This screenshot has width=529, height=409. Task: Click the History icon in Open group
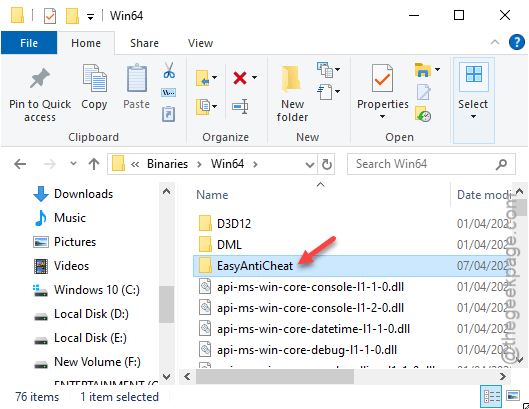coord(423,114)
